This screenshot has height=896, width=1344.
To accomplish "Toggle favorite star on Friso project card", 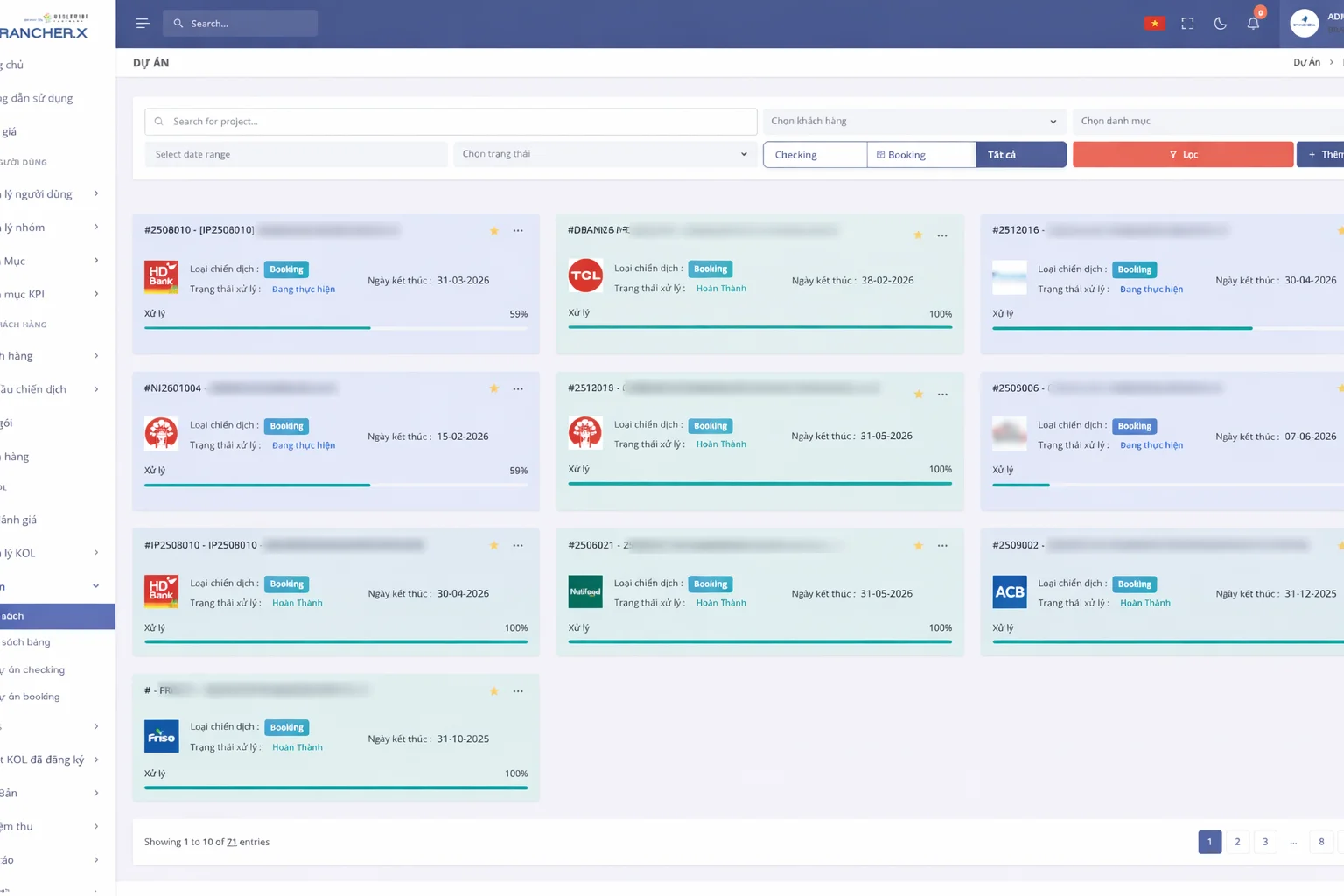I will pos(494,691).
